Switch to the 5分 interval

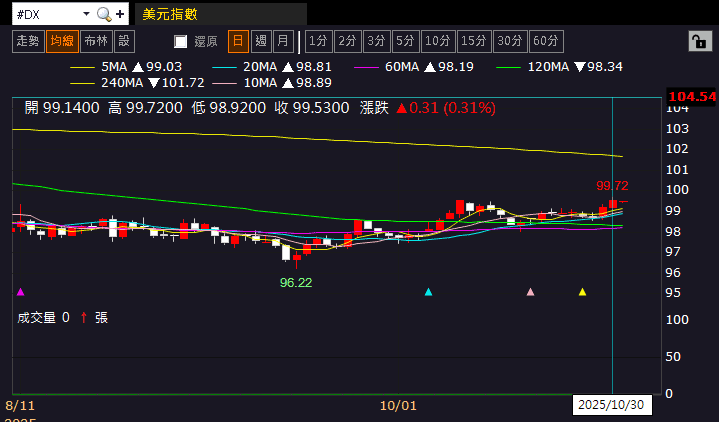405,41
